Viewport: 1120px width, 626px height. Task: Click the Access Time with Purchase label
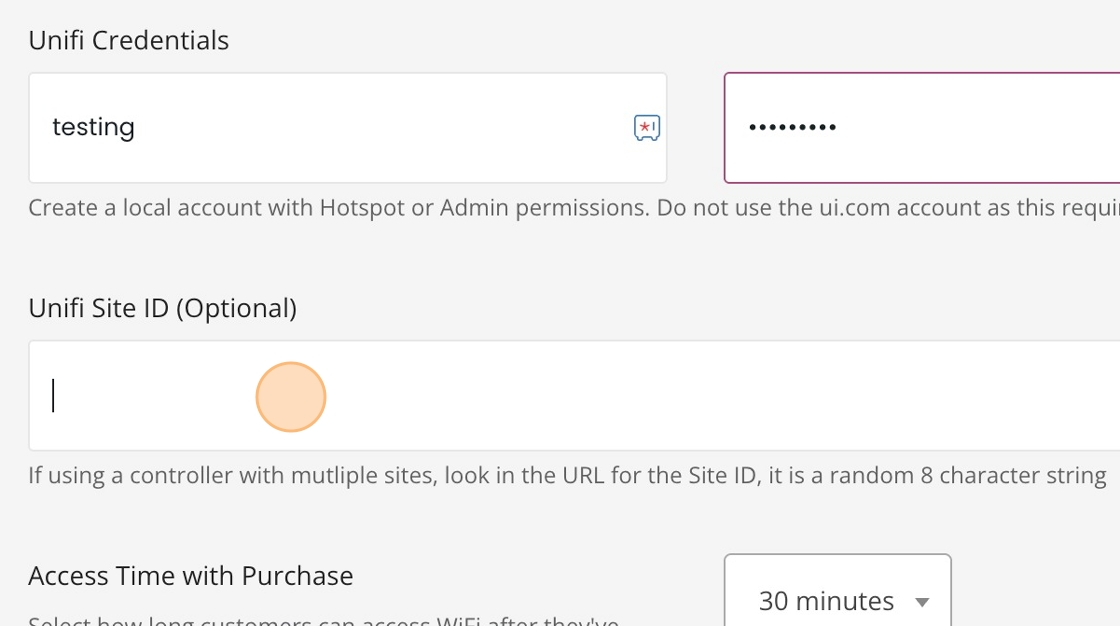coord(191,576)
